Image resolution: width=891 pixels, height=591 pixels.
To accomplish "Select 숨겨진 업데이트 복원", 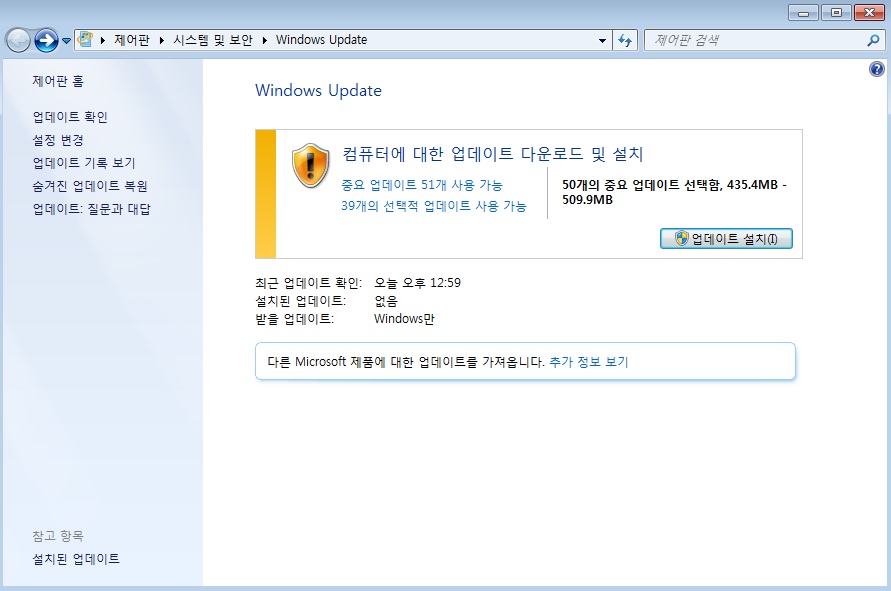I will point(90,186).
